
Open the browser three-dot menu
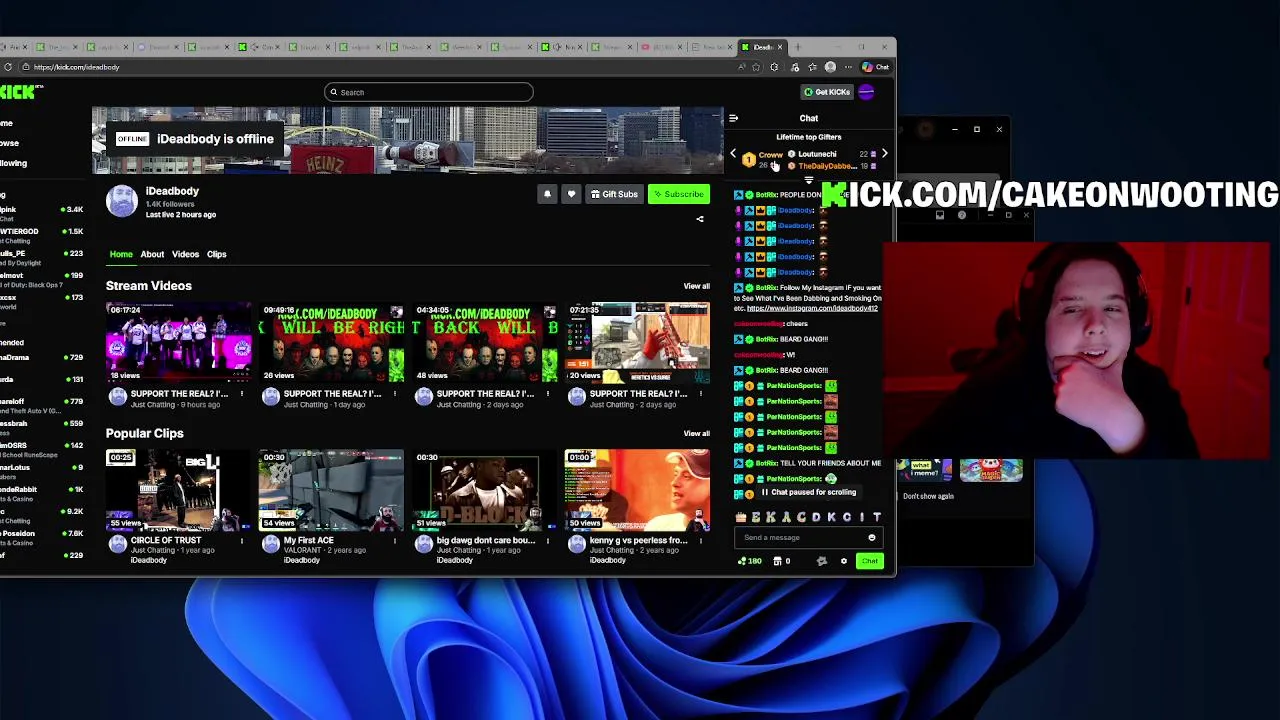tap(848, 67)
